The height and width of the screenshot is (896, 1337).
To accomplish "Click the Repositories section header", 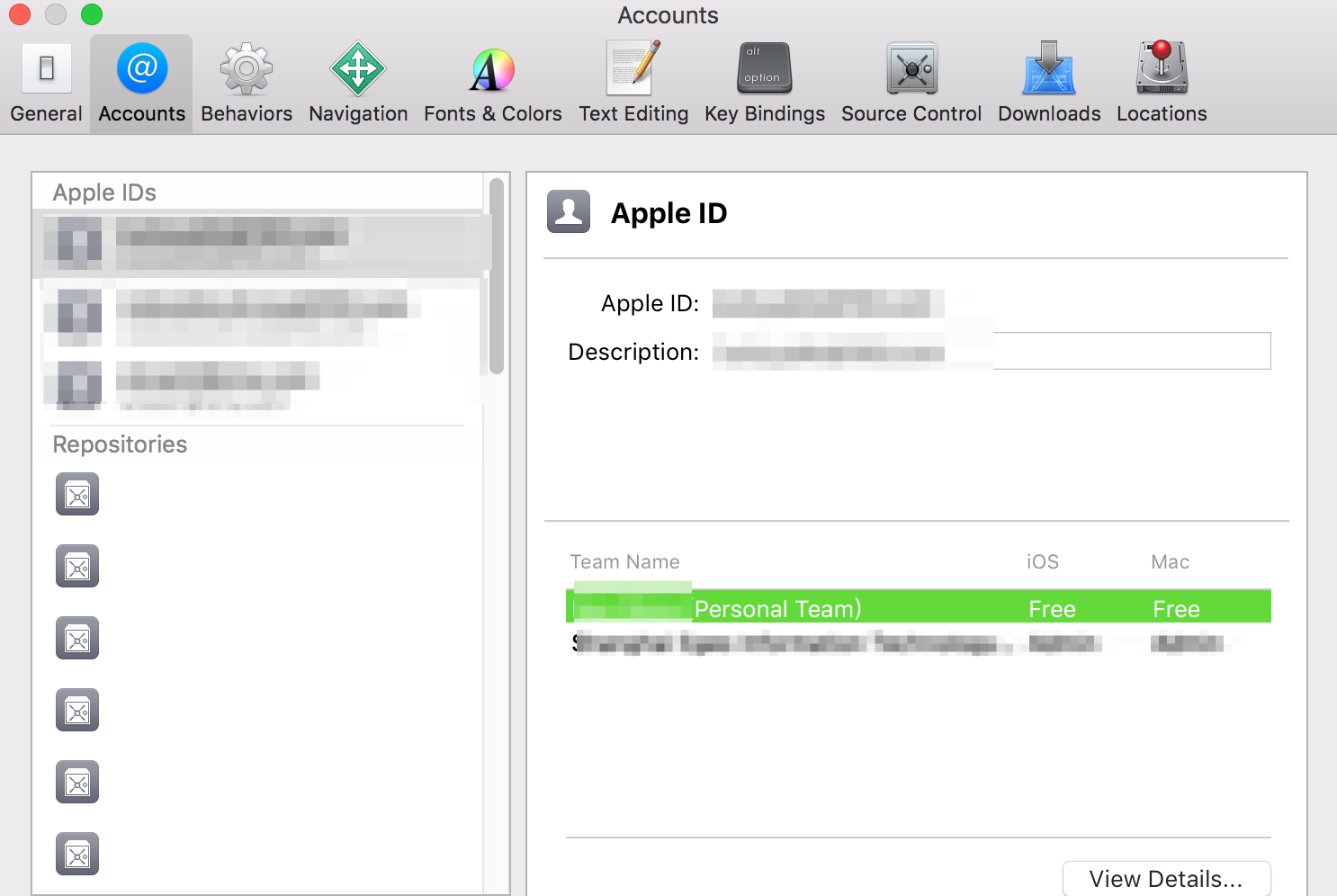I will (x=120, y=444).
